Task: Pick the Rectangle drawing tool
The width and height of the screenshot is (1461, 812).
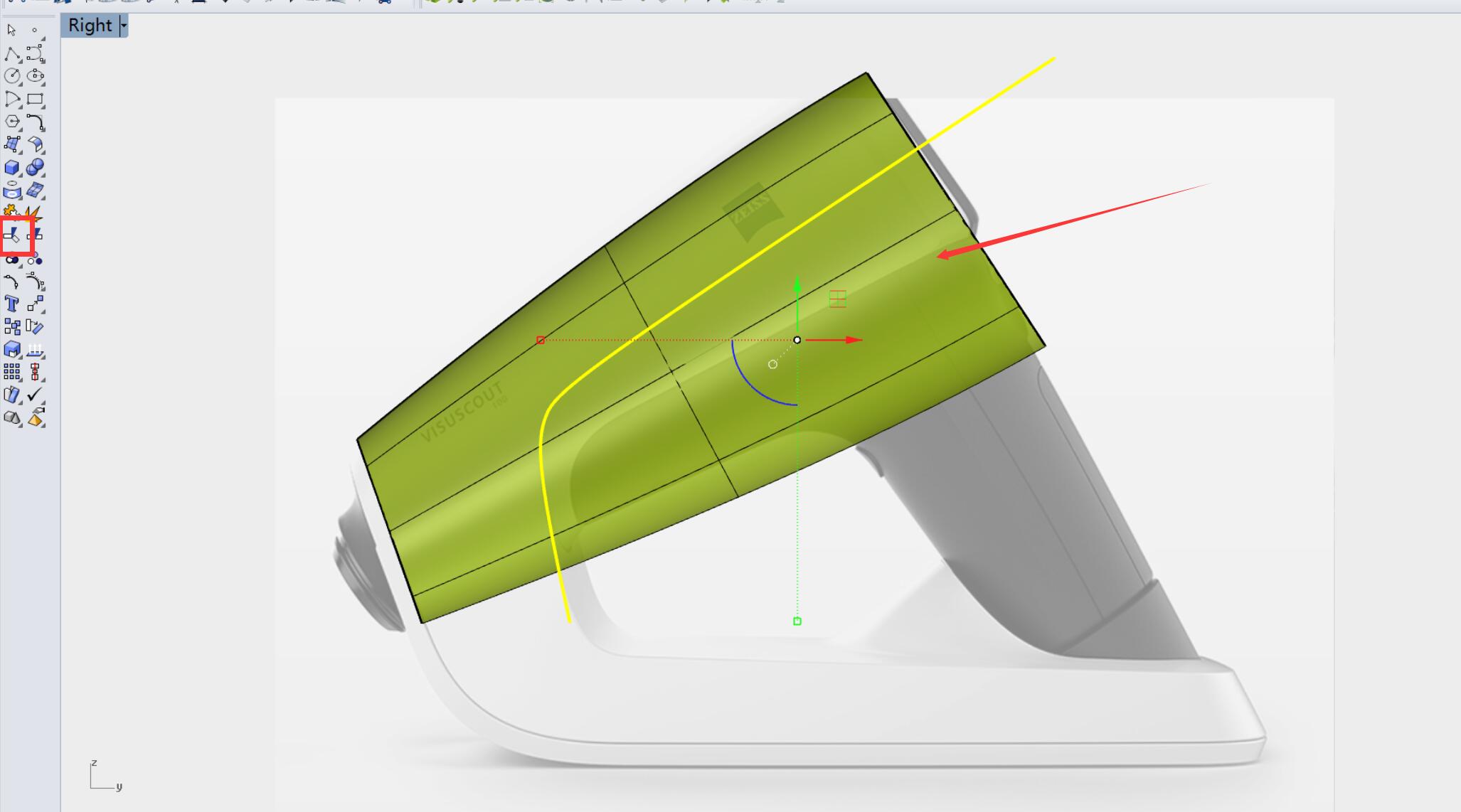Action: (x=35, y=99)
